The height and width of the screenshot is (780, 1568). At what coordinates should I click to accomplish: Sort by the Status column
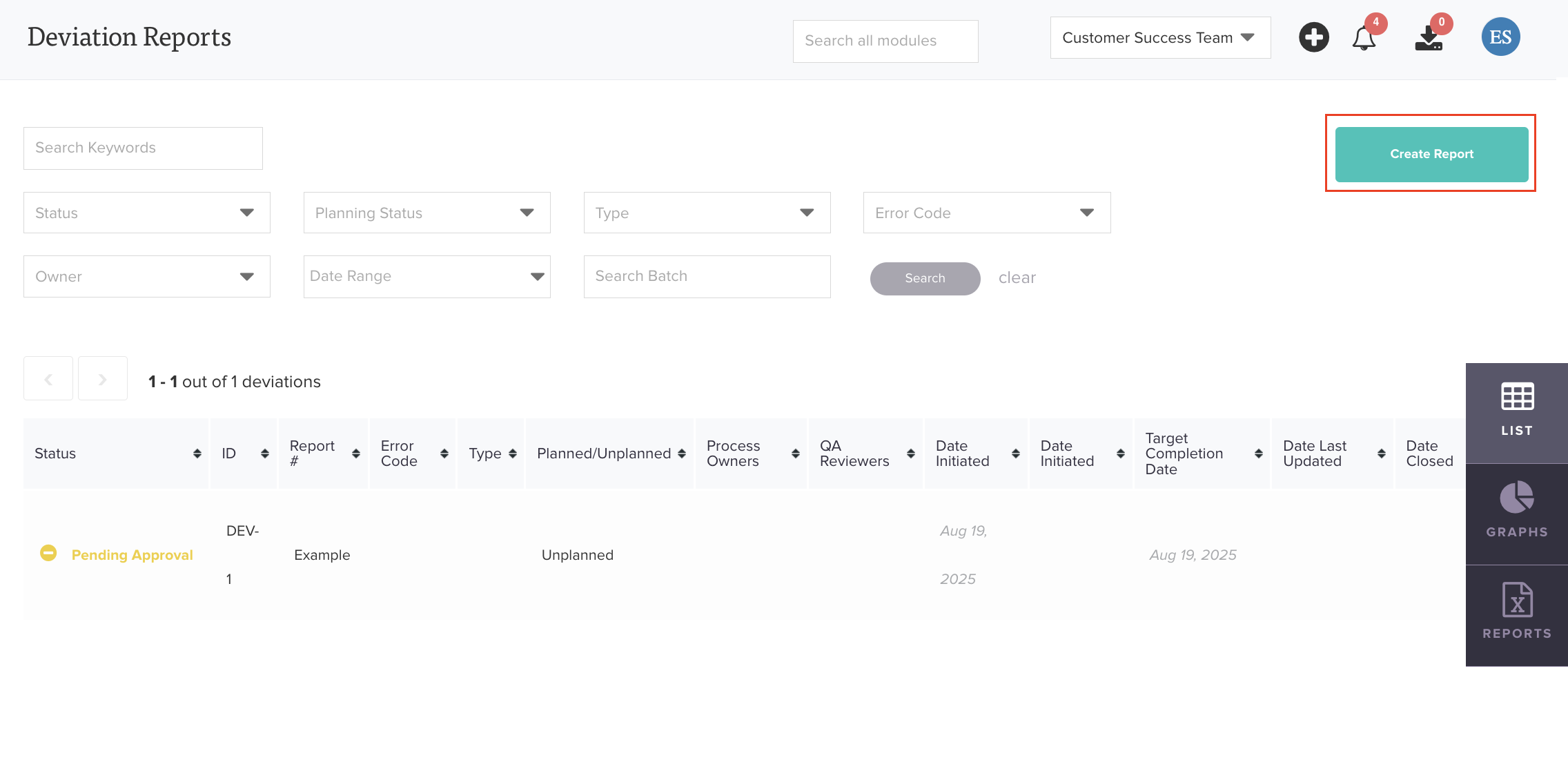point(197,454)
